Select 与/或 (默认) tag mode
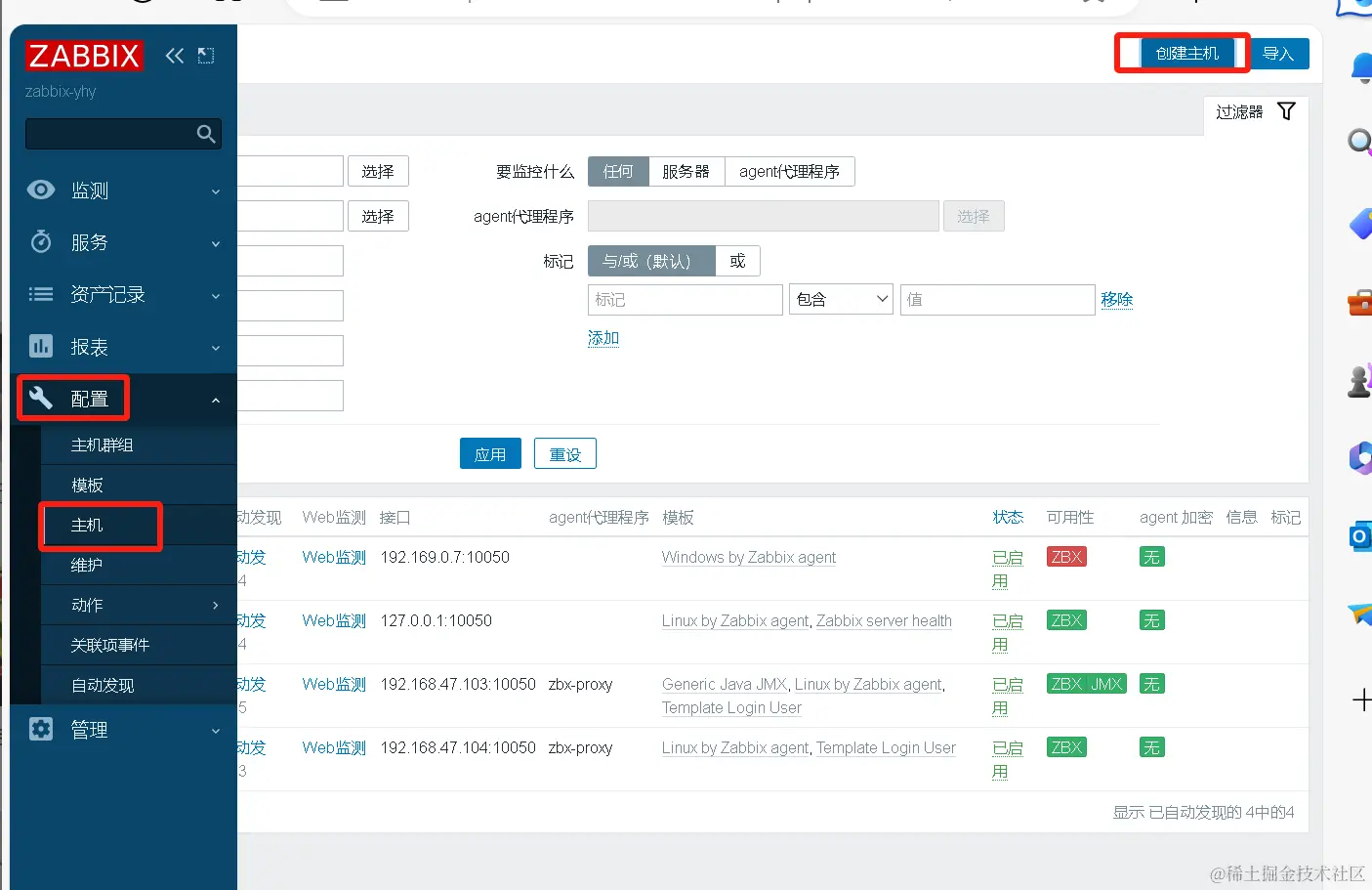The height and width of the screenshot is (890, 1372). (651, 261)
